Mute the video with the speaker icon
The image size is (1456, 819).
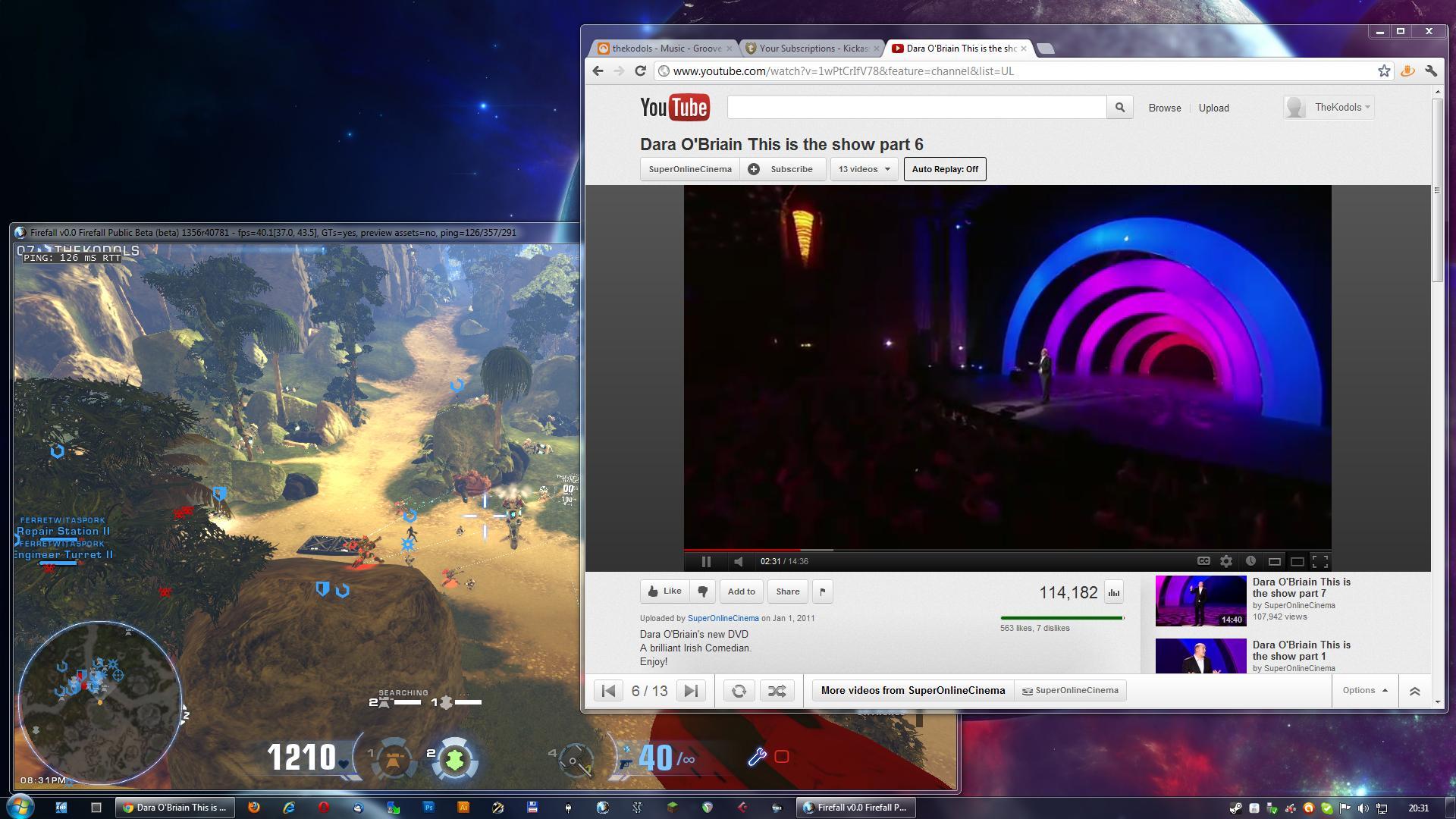[739, 561]
